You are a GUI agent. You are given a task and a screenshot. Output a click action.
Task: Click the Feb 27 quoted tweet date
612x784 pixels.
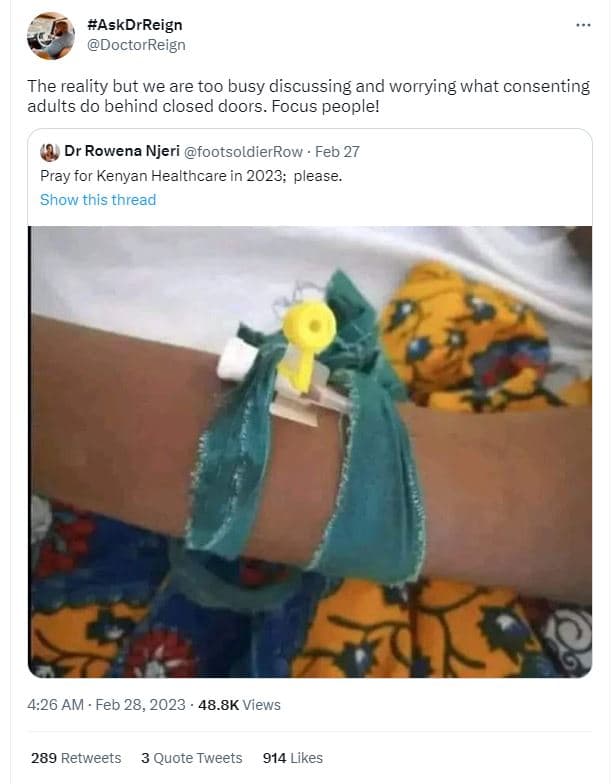click(337, 152)
